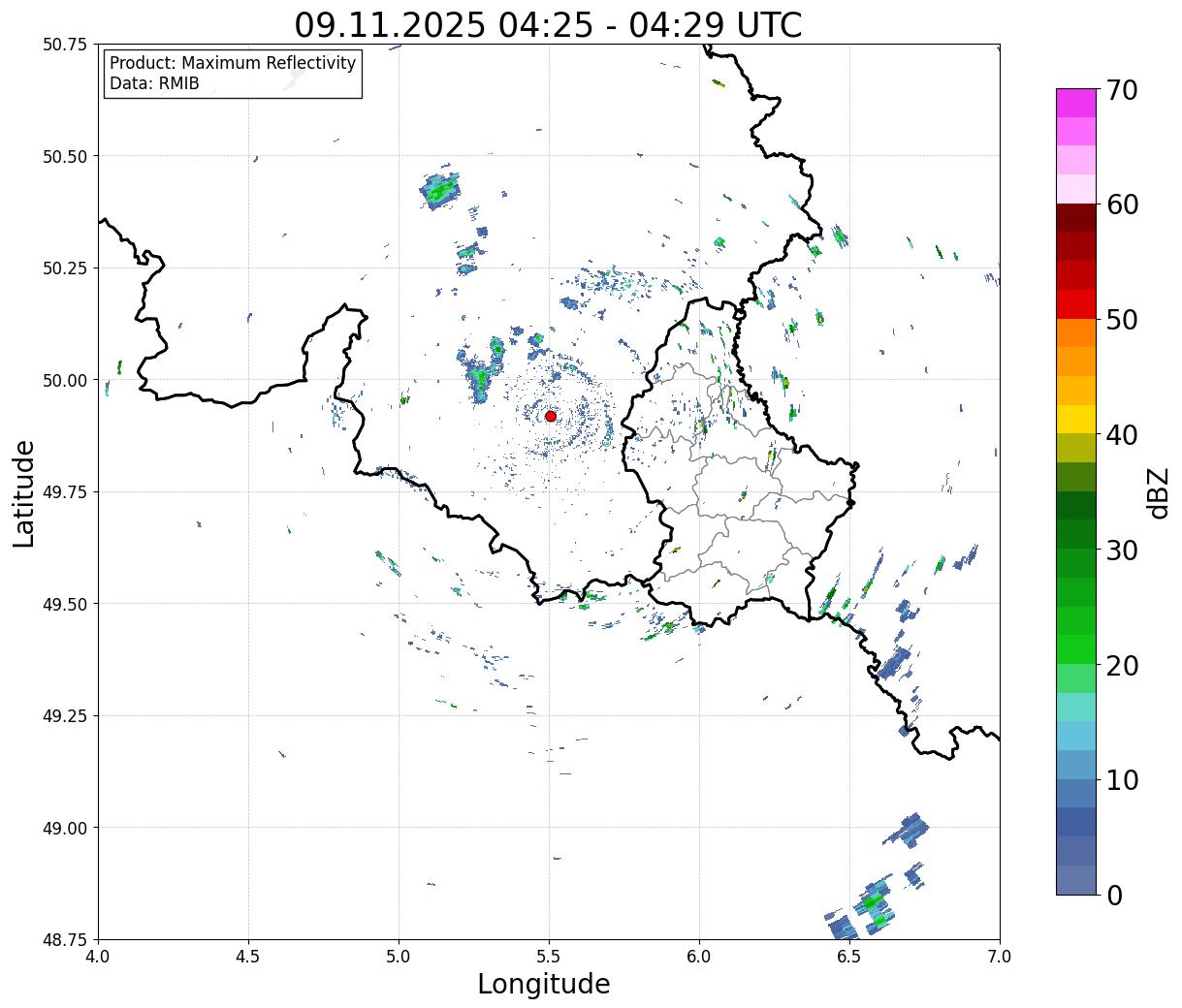Click latitude tick label 49.00
The image size is (1182, 1008).
65,828
